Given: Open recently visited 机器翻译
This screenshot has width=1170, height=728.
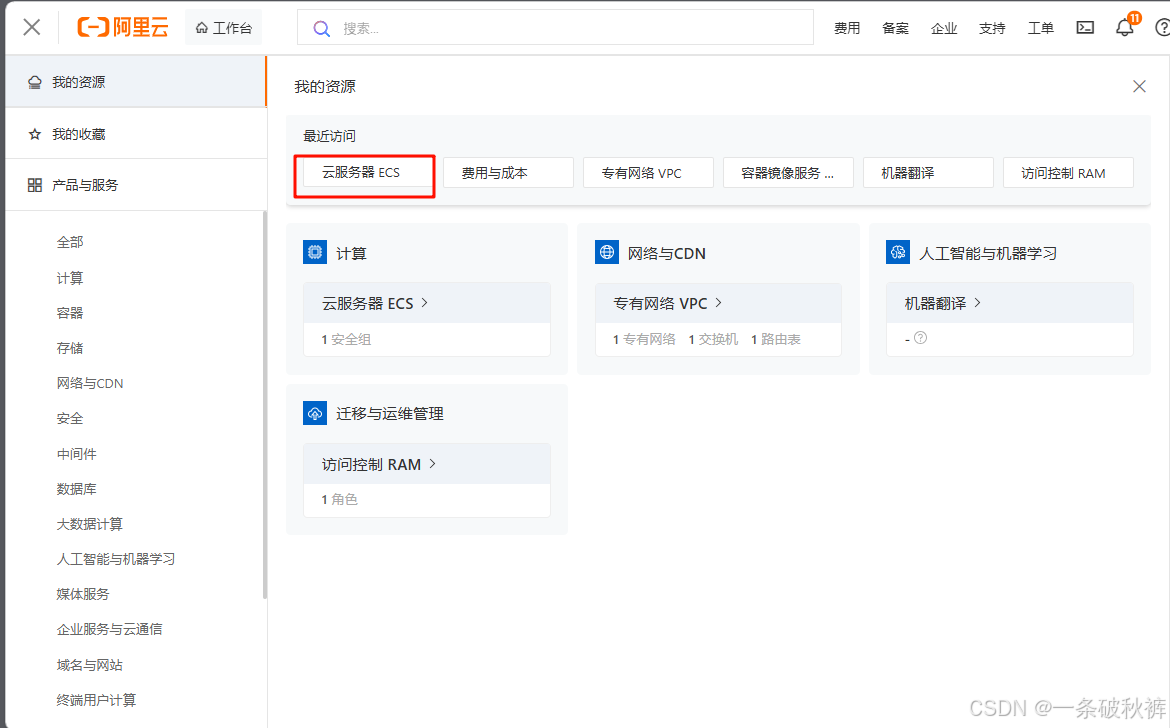Looking at the screenshot, I should 928,173.
